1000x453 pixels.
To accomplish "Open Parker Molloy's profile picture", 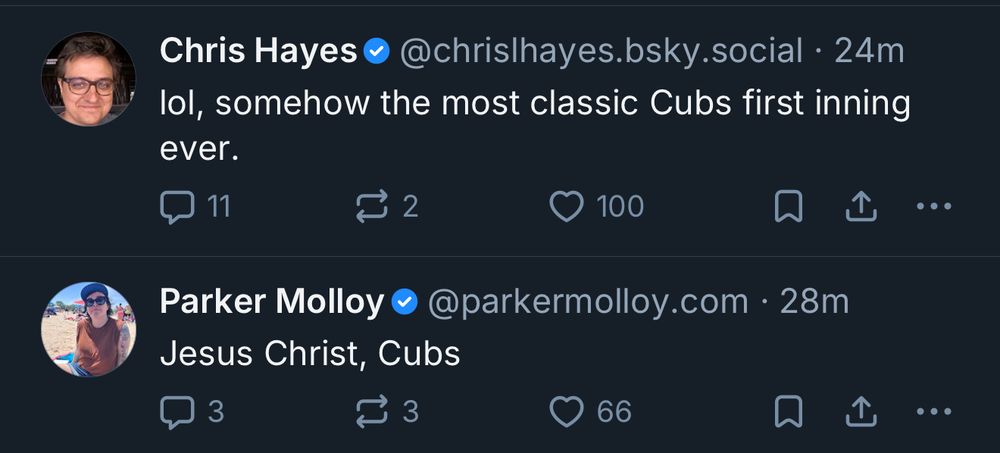I will [88, 329].
